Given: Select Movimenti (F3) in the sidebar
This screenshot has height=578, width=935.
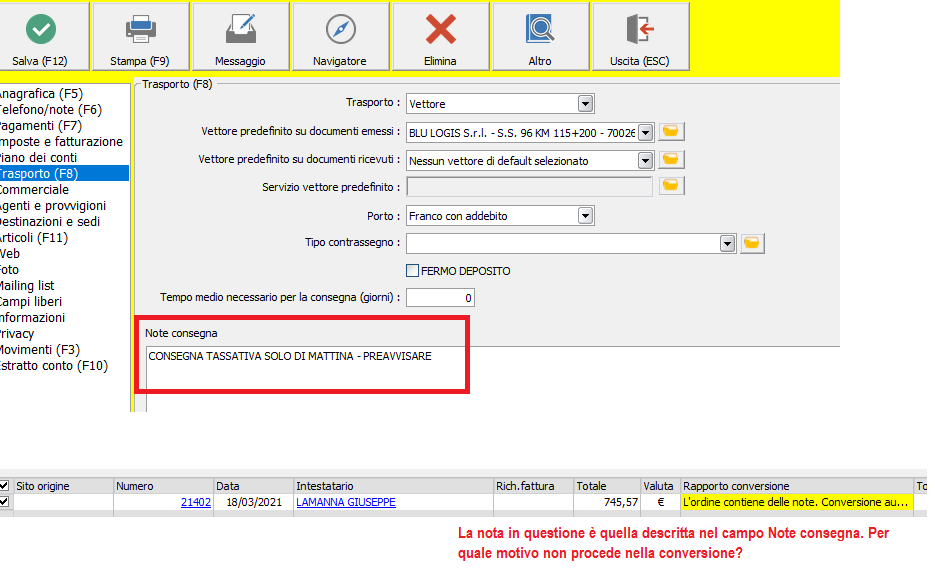Looking at the screenshot, I should tap(39, 350).
